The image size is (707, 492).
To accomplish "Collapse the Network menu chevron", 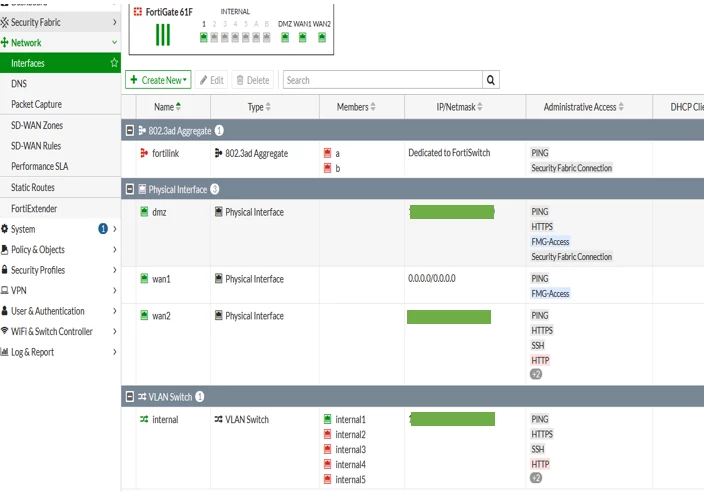I will [115, 42].
